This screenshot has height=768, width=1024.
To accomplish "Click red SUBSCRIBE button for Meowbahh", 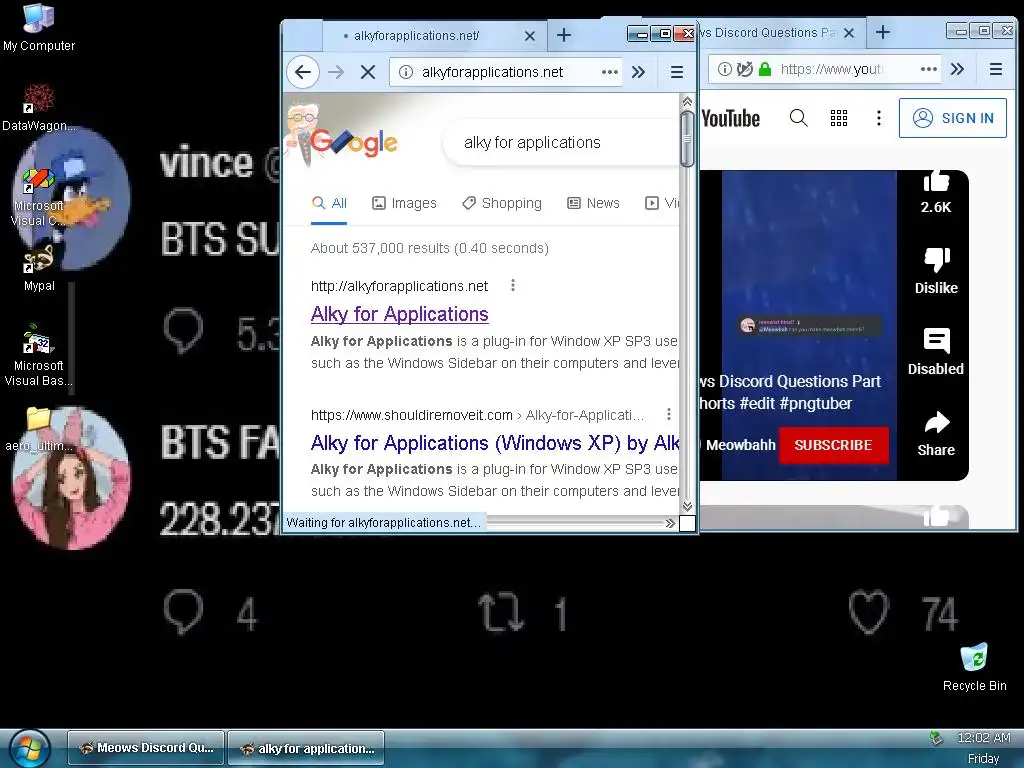I will point(833,445).
